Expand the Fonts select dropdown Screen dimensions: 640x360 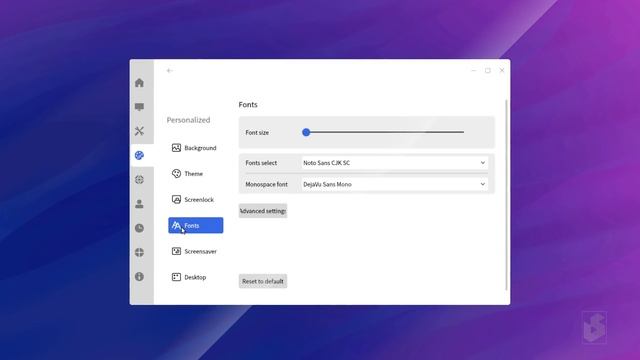(x=394, y=163)
